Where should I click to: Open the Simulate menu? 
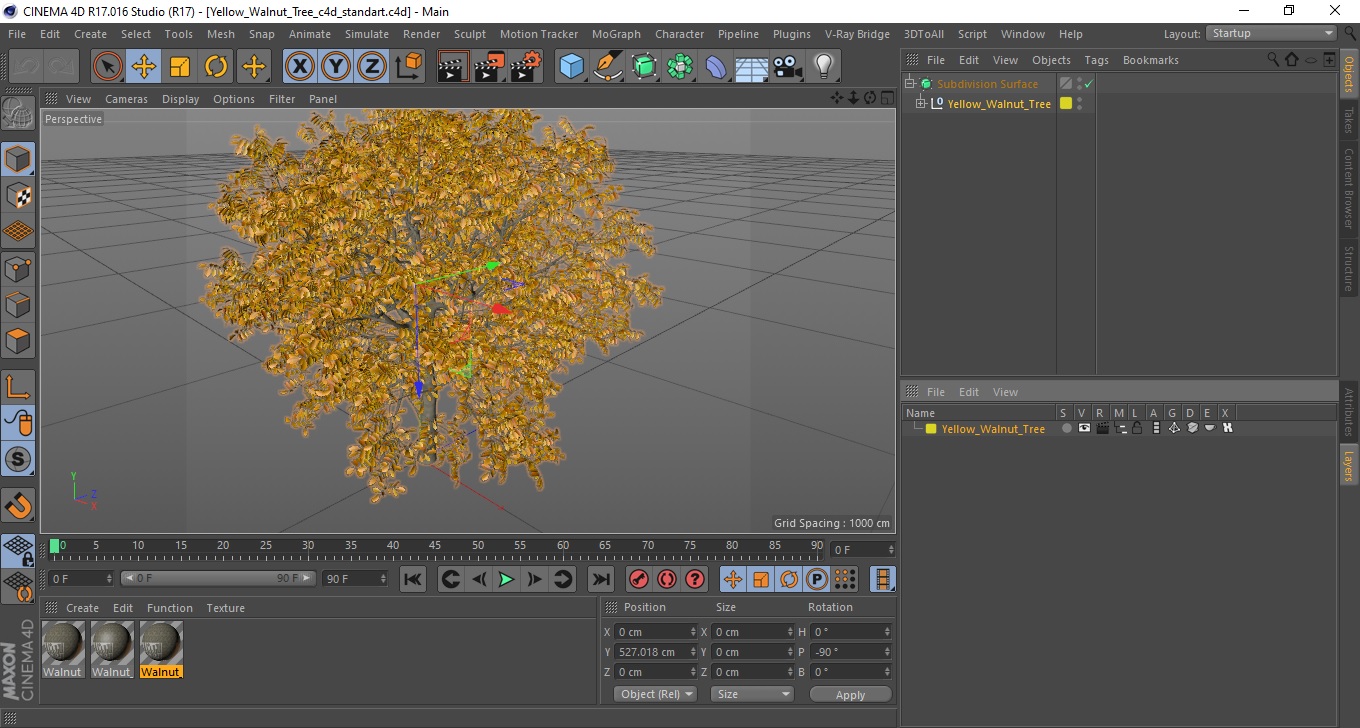coord(367,34)
